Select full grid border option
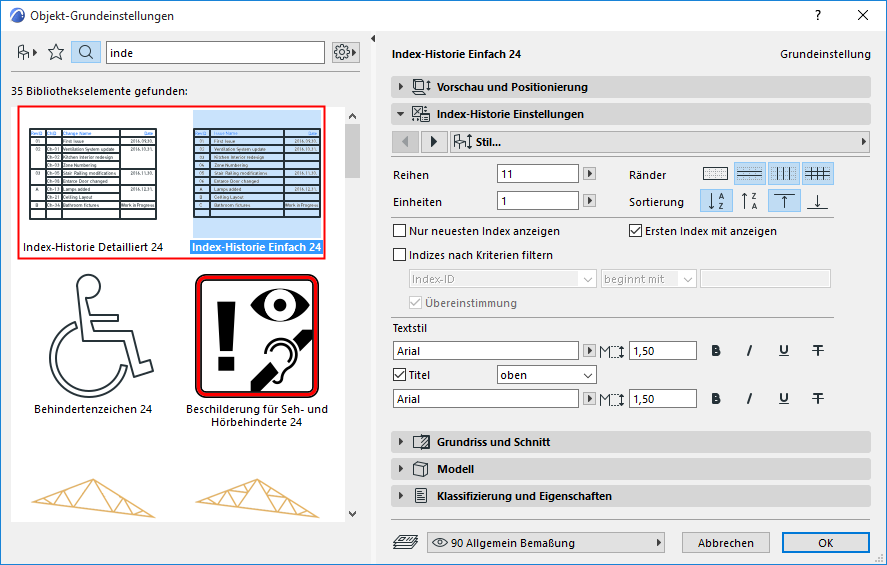The width and height of the screenshot is (887, 565). [x=817, y=174]
